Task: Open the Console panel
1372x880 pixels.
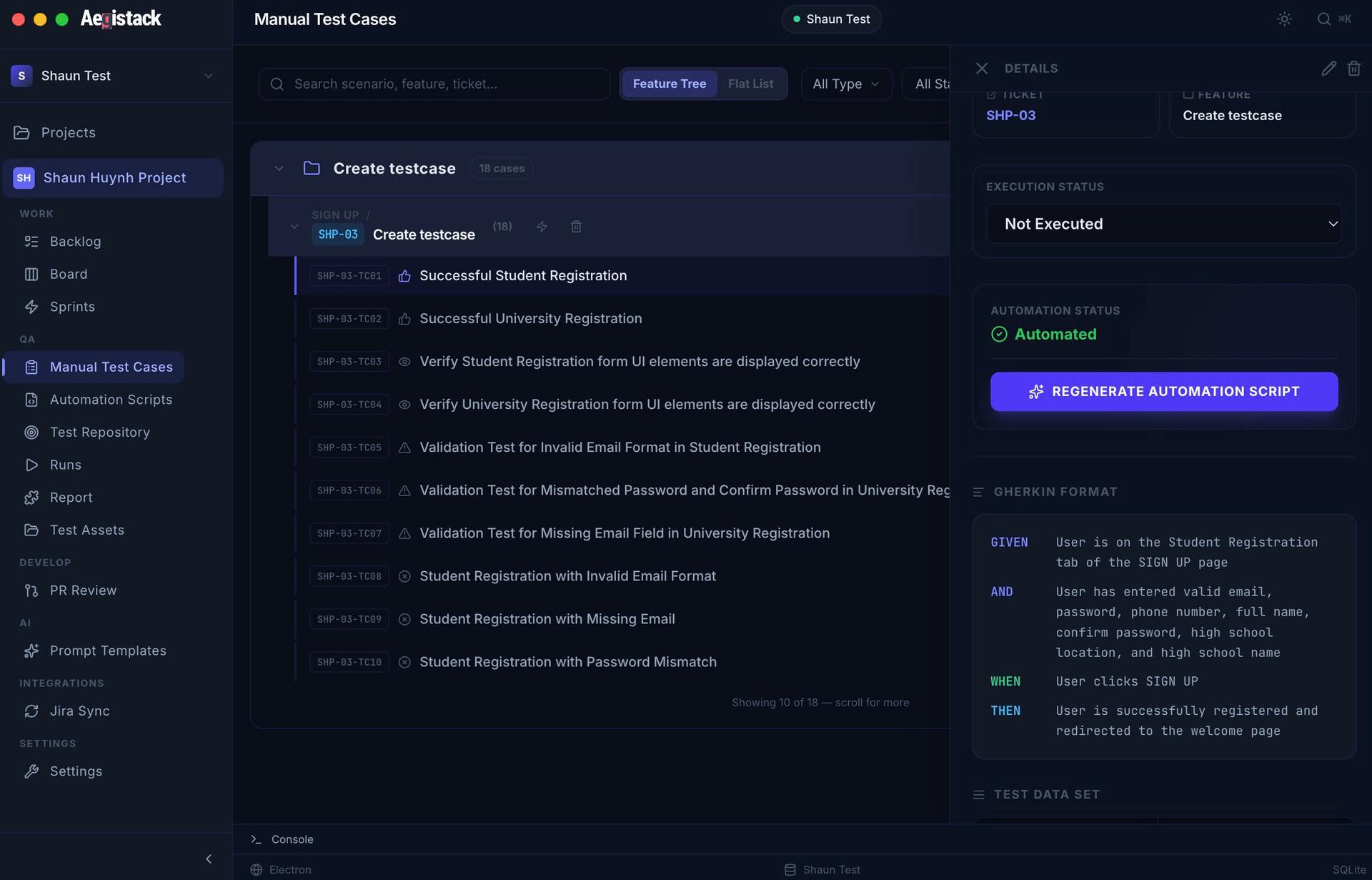Action: click(282, 839)
